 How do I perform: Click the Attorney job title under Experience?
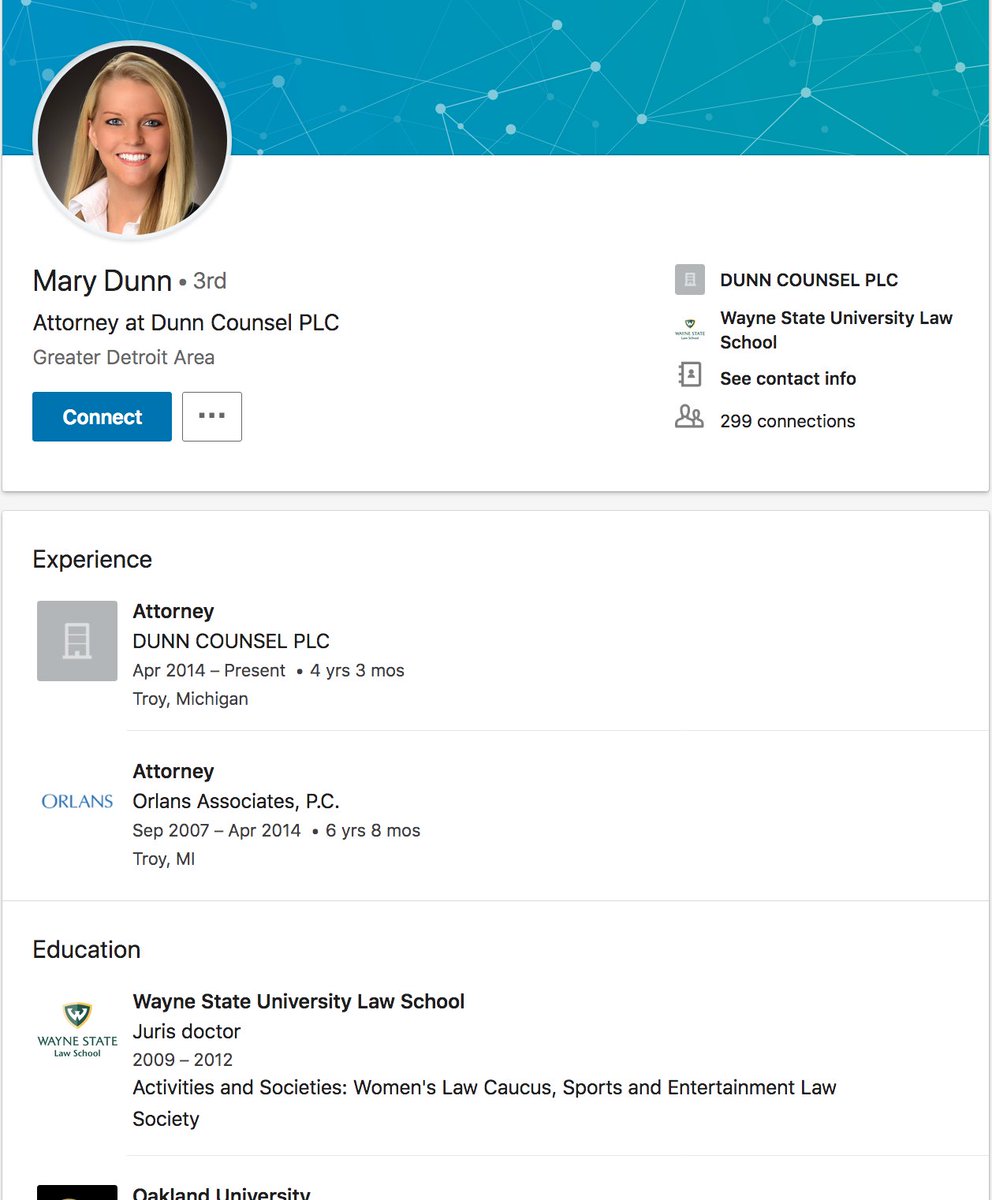coord(173,611)
